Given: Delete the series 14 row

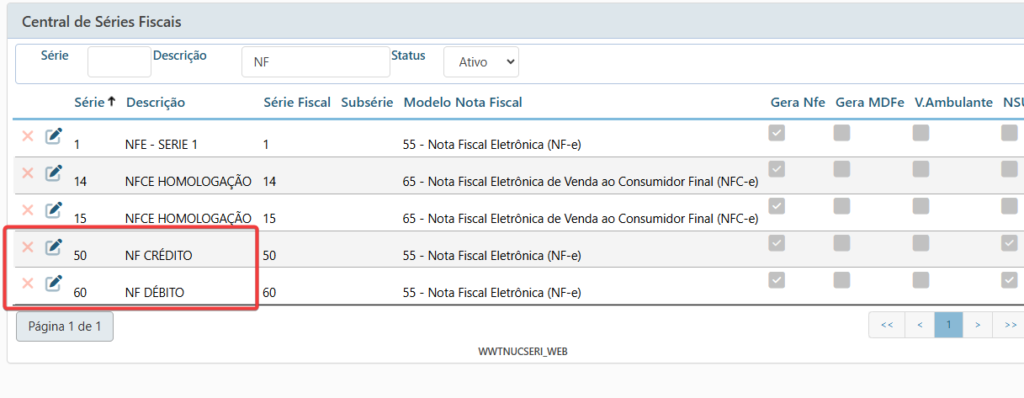Looking at the screenshot, I should pos(27,173).
